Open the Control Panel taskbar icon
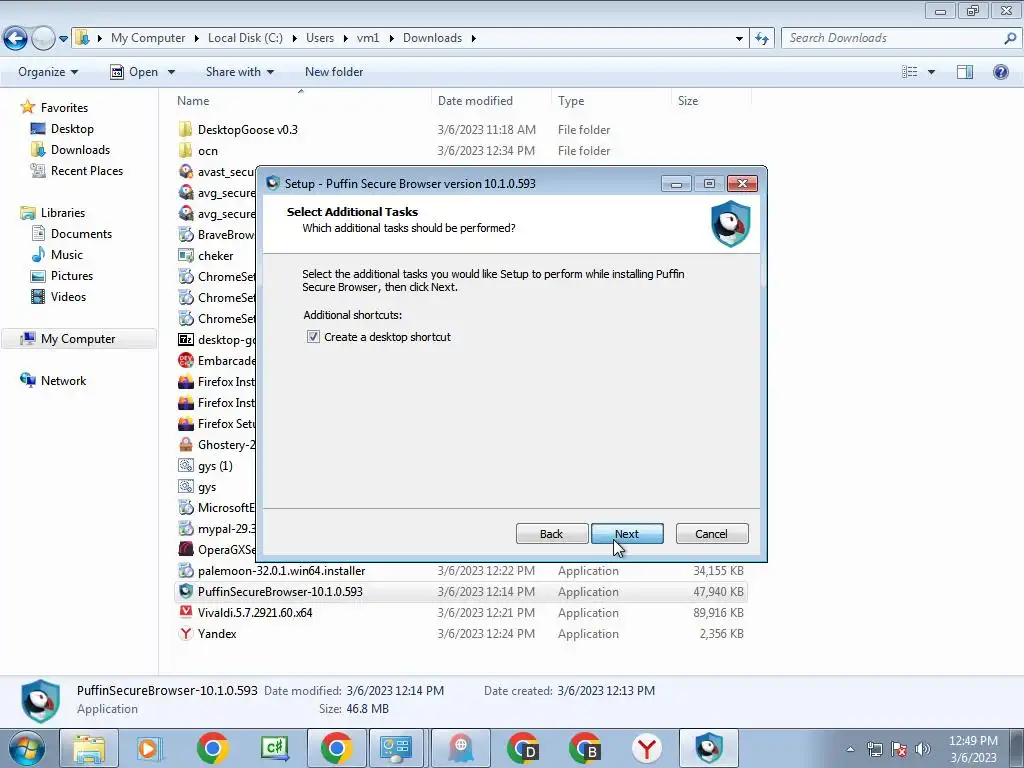Image resolution: width=1024 pixels, height=768 pixels. tap(396, 748)
